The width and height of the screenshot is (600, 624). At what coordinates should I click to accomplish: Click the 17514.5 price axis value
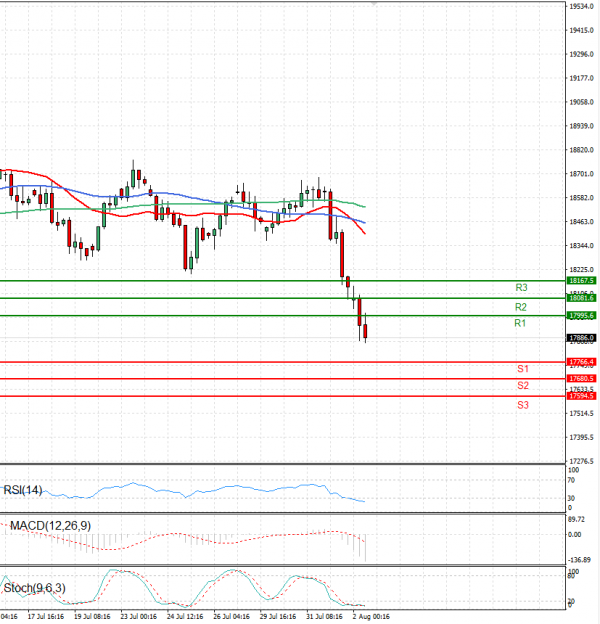coord(582,413)
